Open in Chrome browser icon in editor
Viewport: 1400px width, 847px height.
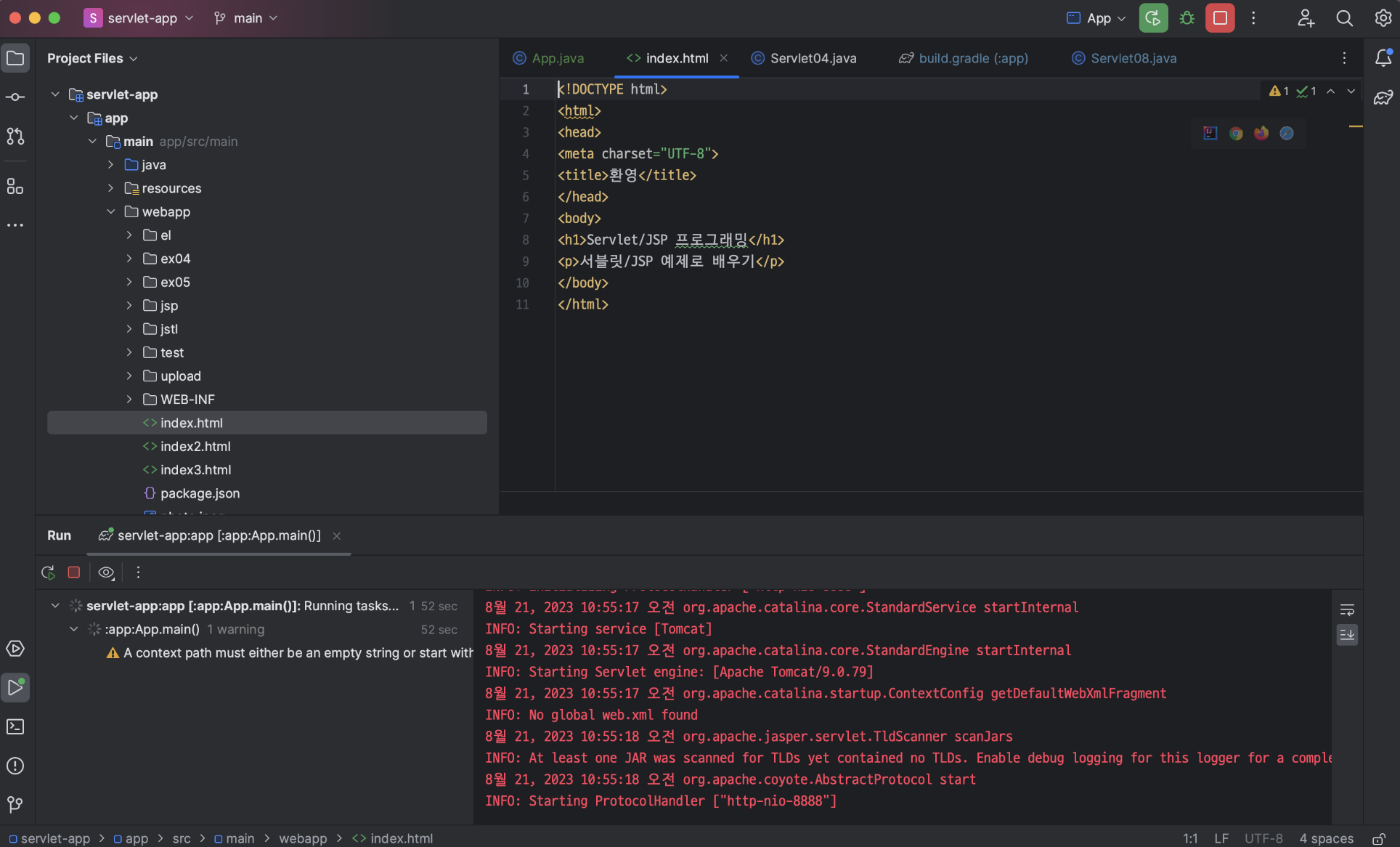pos(1236,133)
